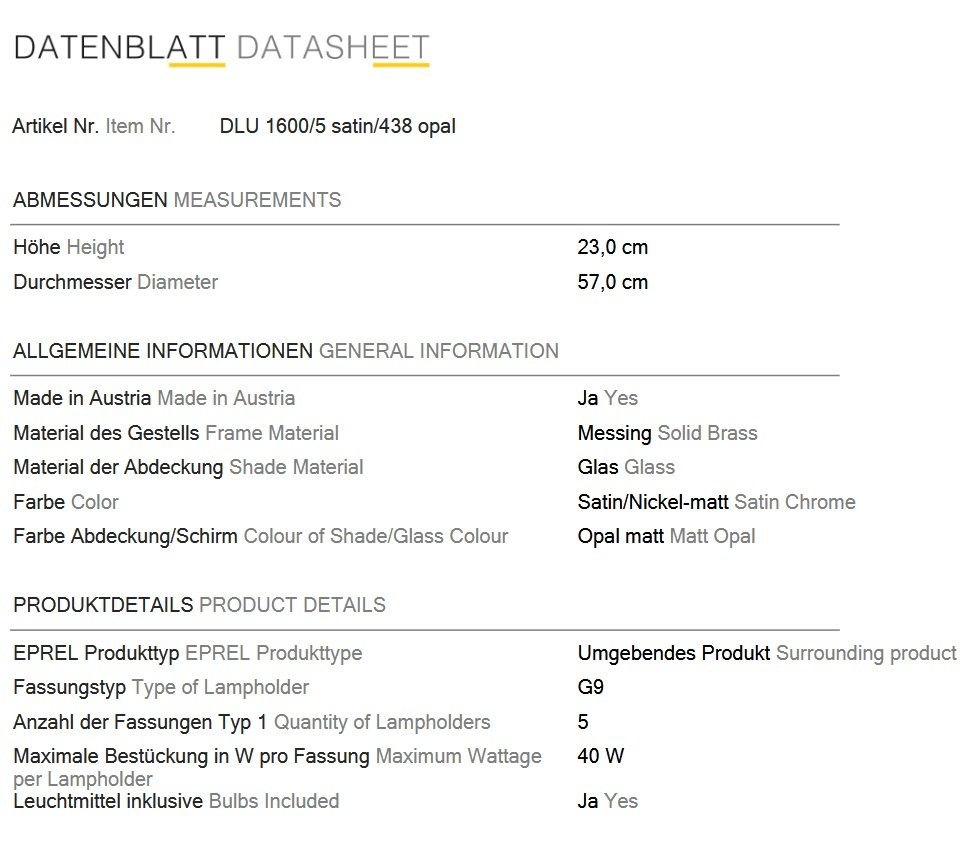Click the Höhe Height row label
Screen dimensions: 979x853
(x=69, y=247)
